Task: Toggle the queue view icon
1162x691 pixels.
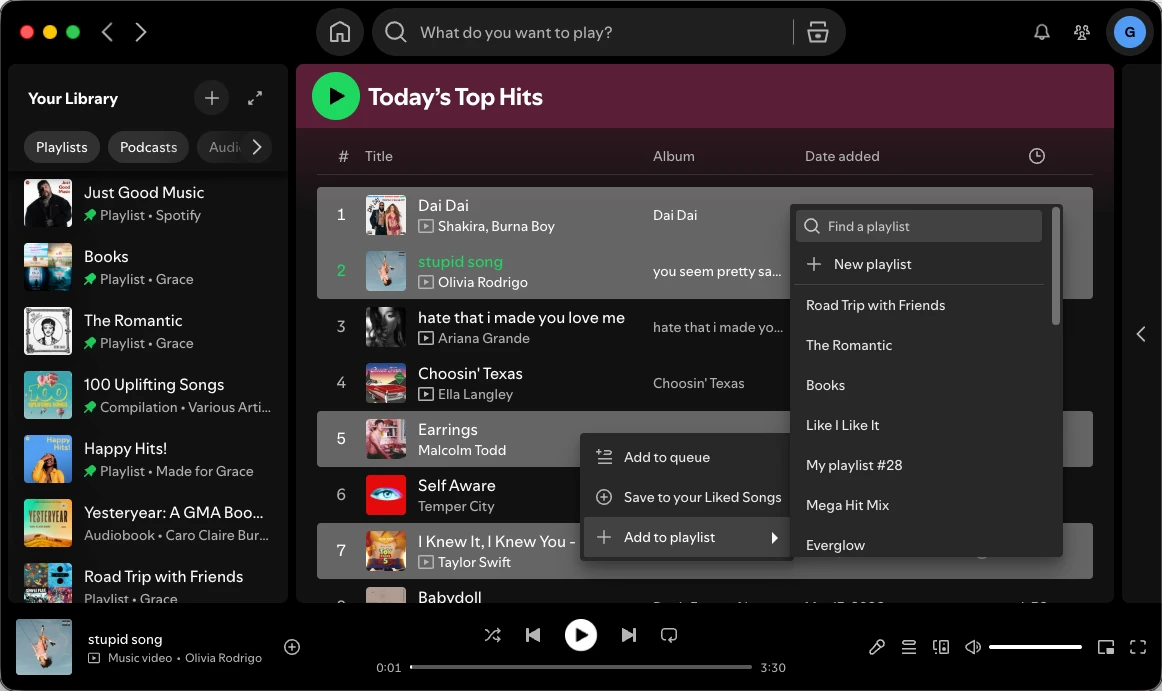Action: point(909,647)
